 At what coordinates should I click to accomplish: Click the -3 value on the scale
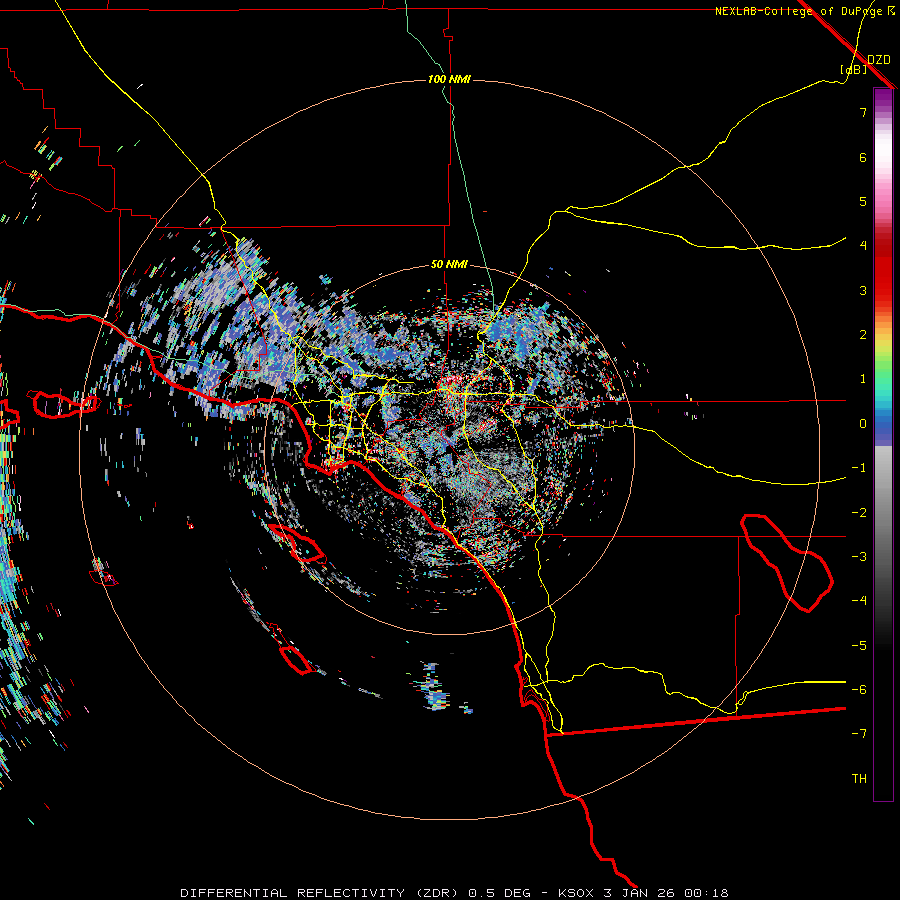coord(859,557)
